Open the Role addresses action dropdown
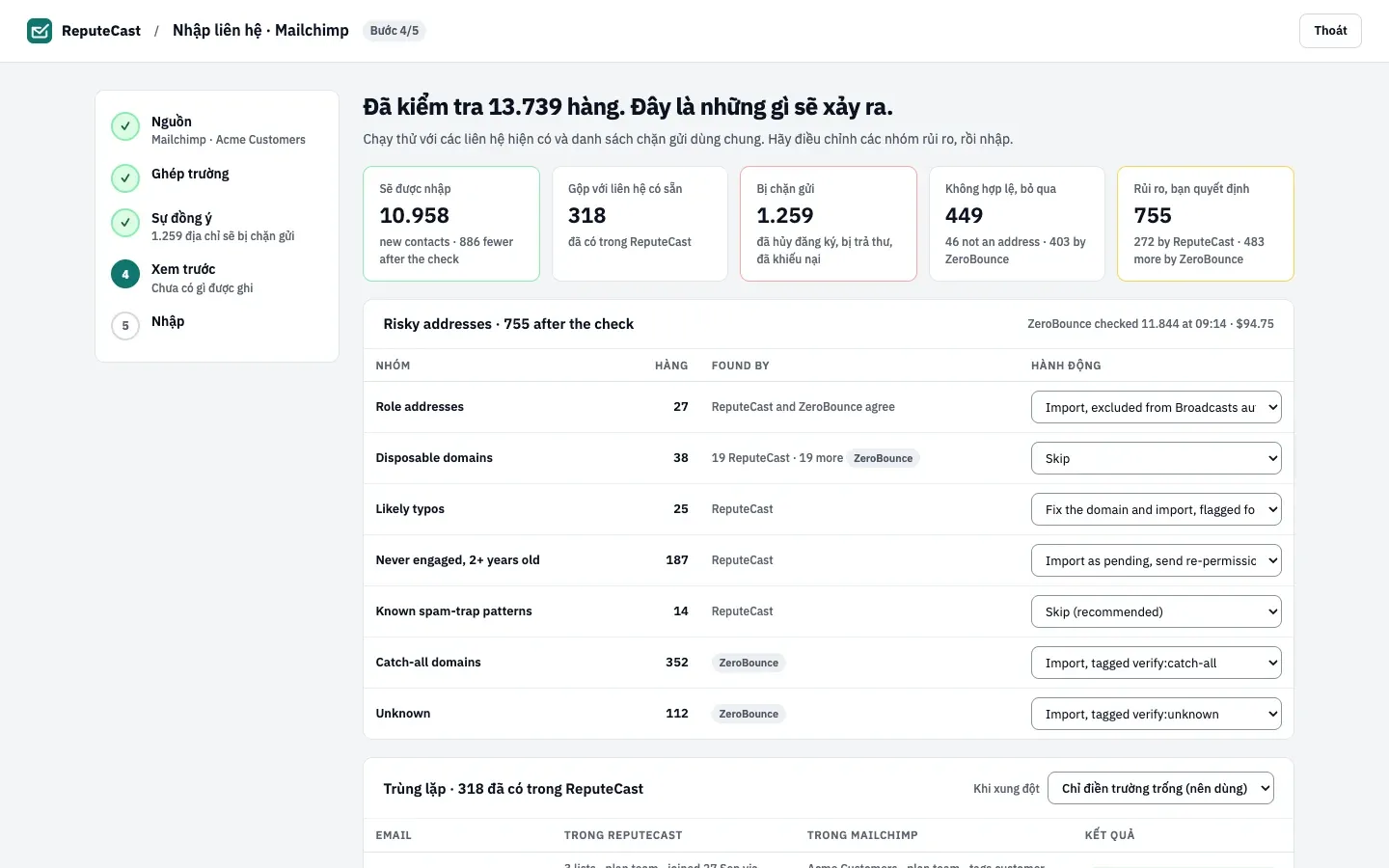Image resolution: width=1389 pixels, height=868 pixels. click(x=1157, y=407)
